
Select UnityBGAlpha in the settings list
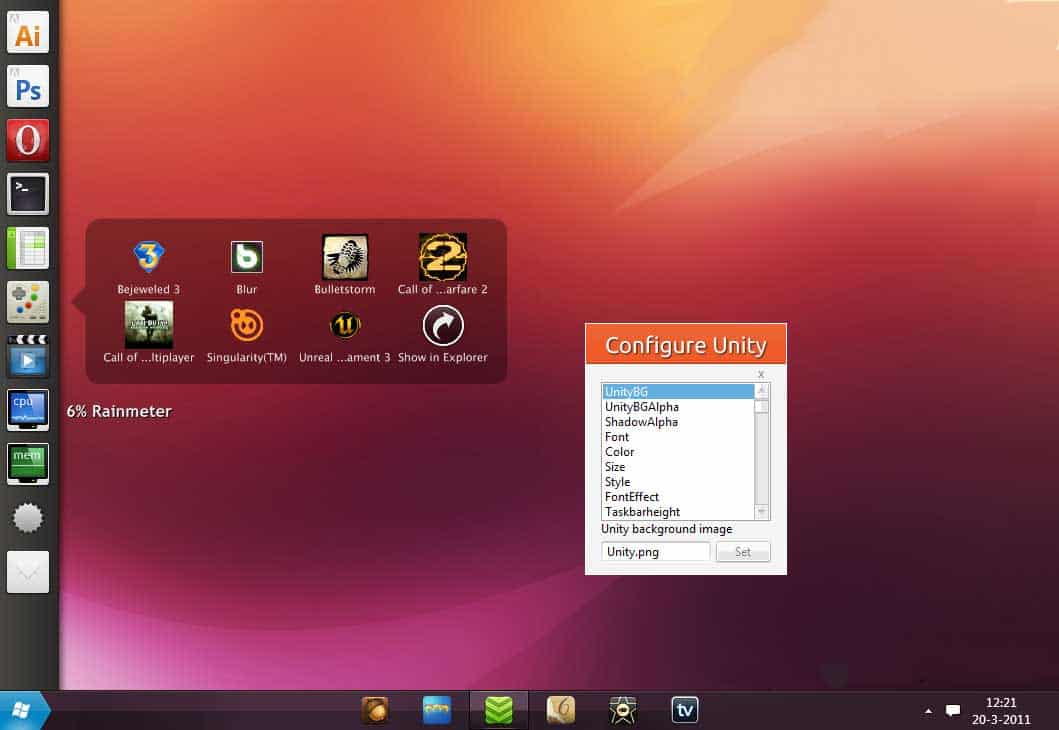(678, 407)
